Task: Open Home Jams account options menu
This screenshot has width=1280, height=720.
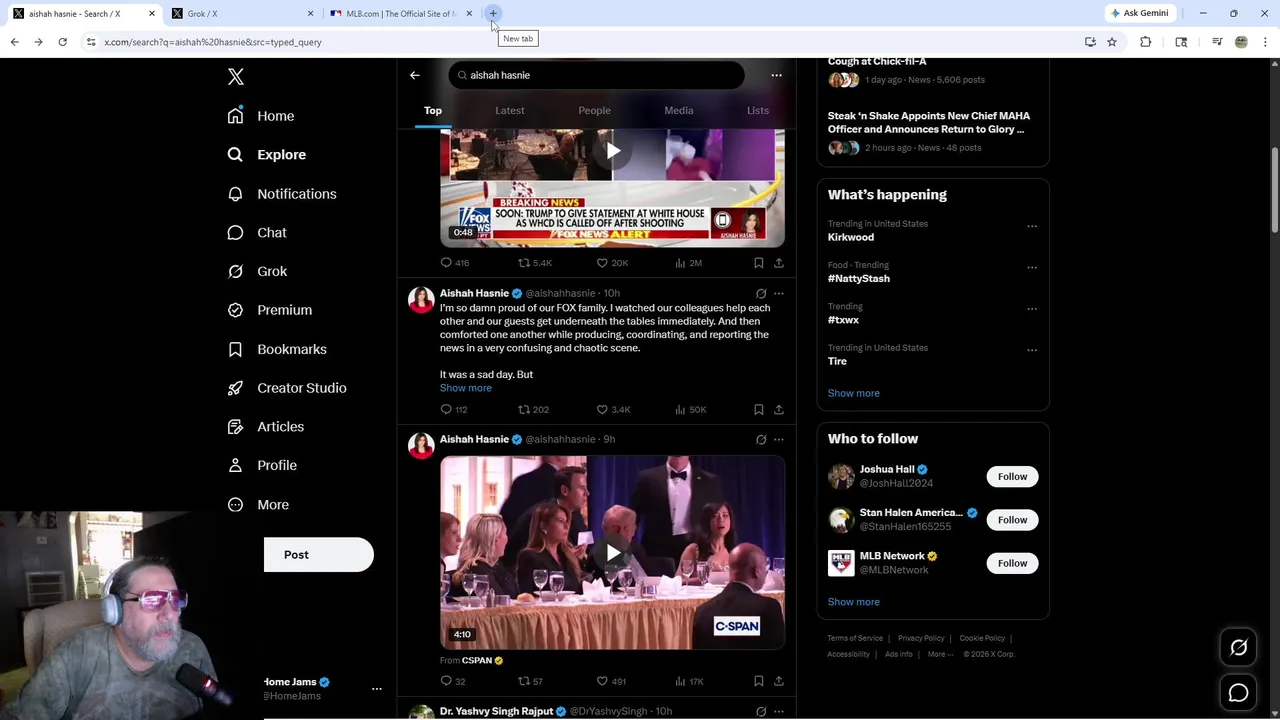Action: click(x=377, y=689)
